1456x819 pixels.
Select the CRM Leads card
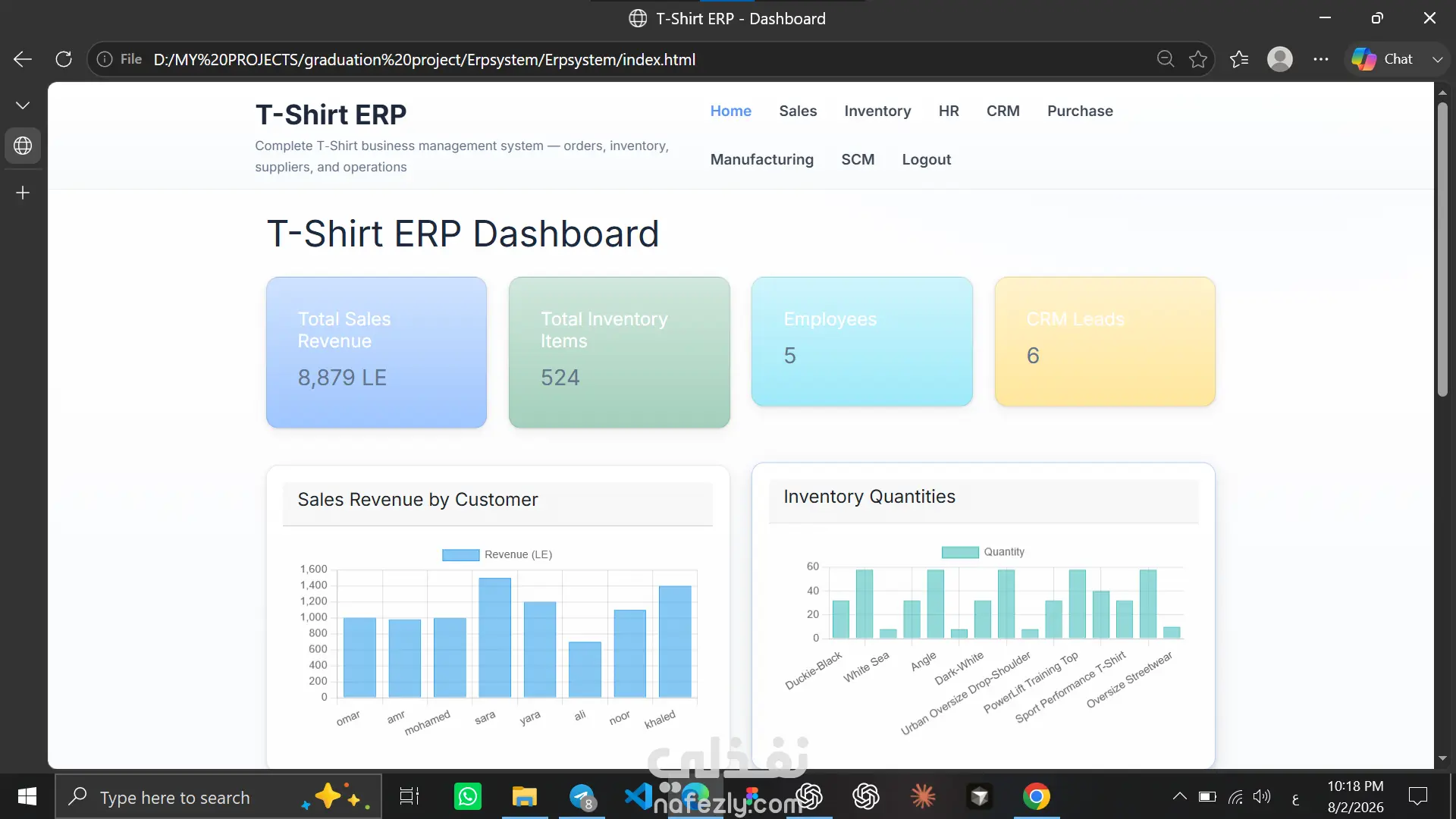1105,341
